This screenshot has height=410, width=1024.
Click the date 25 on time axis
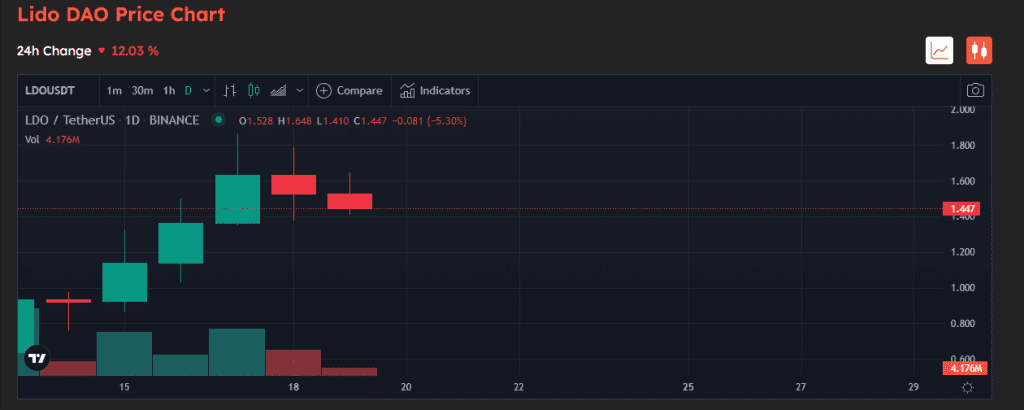tap(688, 387)
